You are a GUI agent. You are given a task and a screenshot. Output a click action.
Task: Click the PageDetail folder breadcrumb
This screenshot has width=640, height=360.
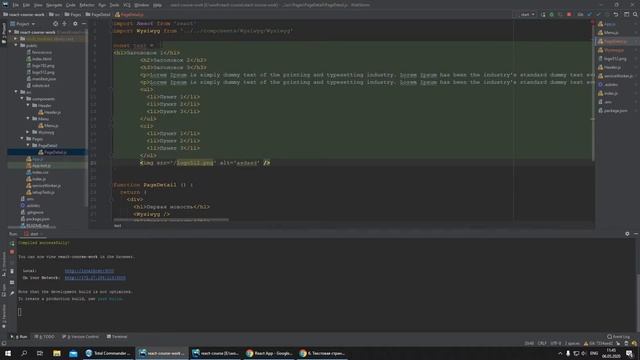[x=98, y=14]
